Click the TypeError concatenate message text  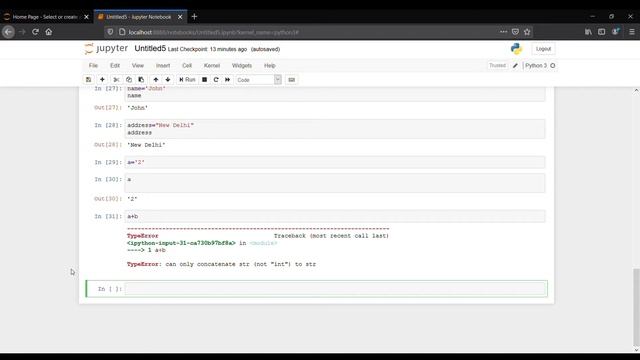click(221, 264)
